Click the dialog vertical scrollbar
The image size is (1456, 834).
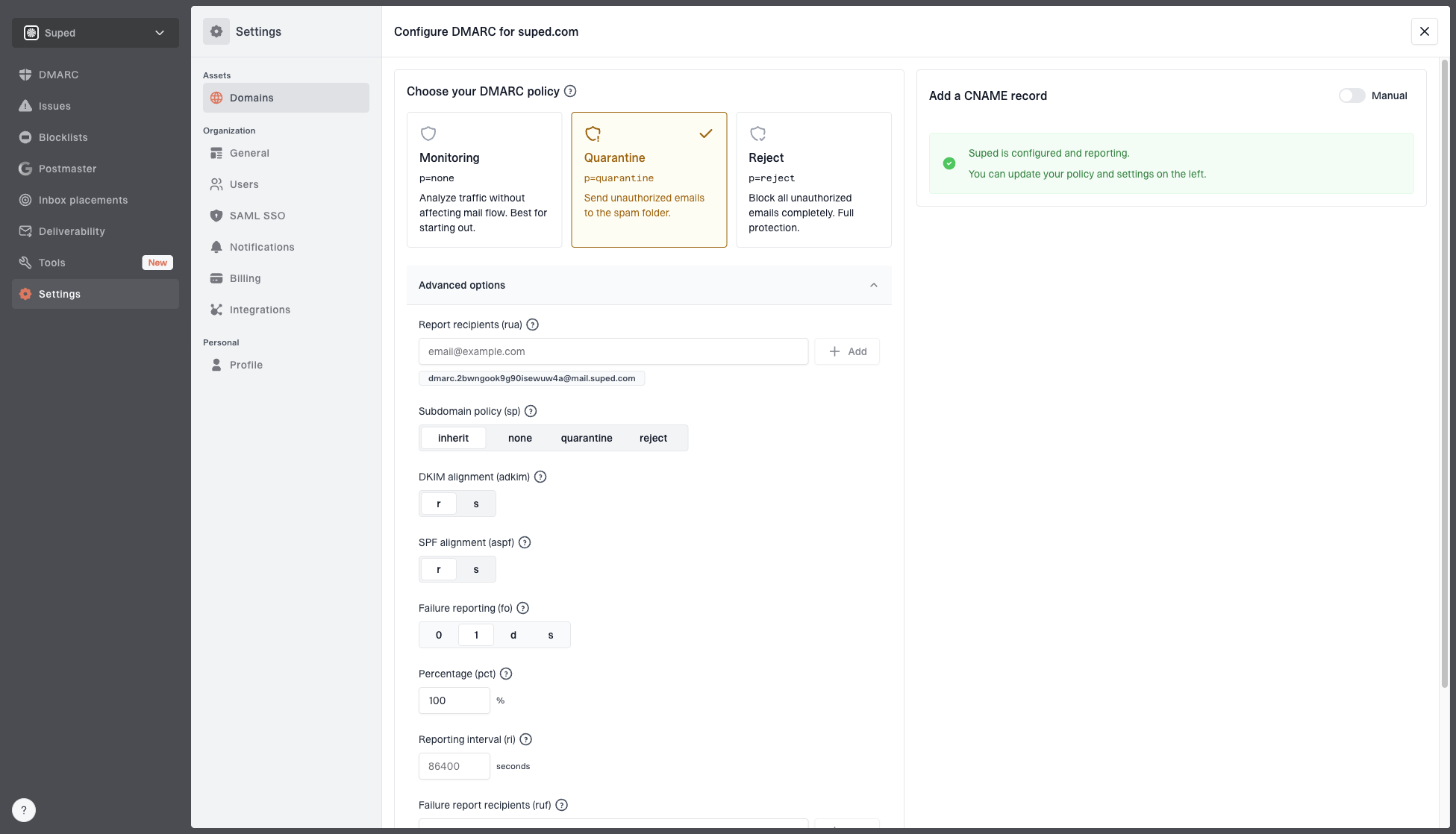(1445, 373)
